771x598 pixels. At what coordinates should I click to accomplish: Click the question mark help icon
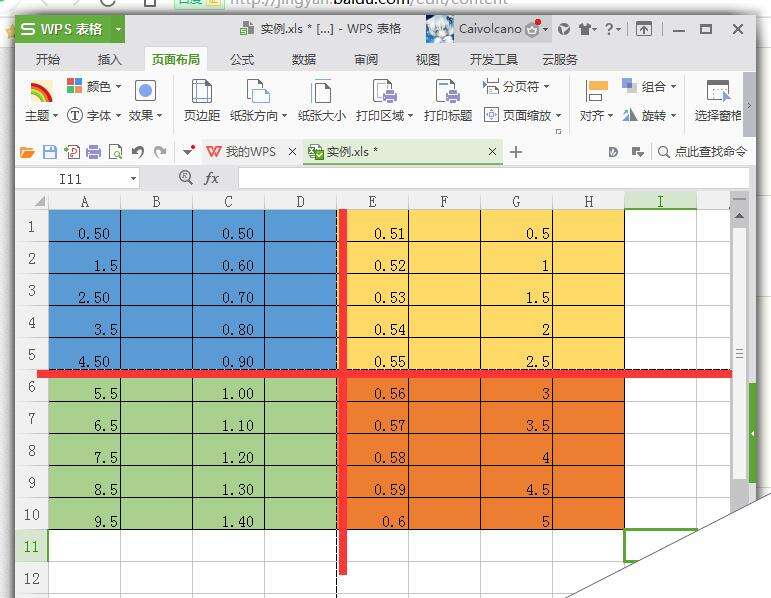pos(611,29)
